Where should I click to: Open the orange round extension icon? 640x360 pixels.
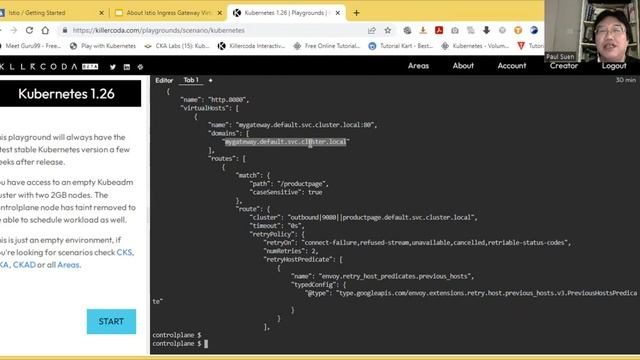[518, 30]
